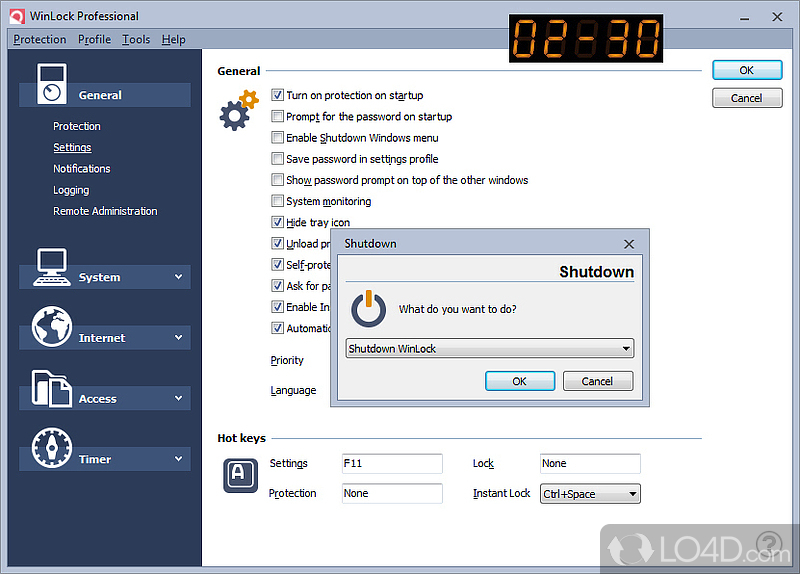Click the WinLock app logo in title bar
This screenshot has height=574, width=800.
point(17,16)
